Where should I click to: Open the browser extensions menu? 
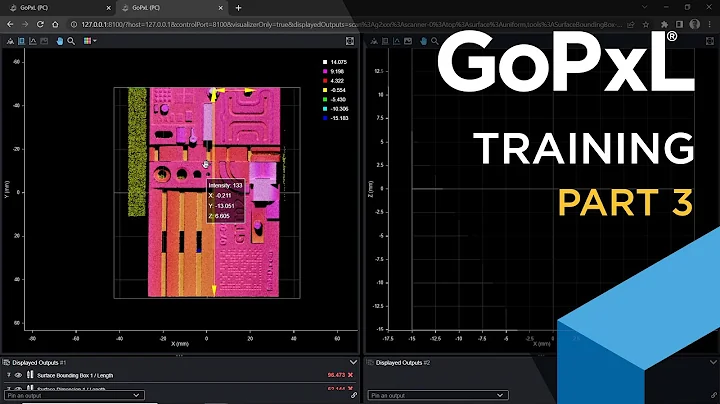[664, 24]
